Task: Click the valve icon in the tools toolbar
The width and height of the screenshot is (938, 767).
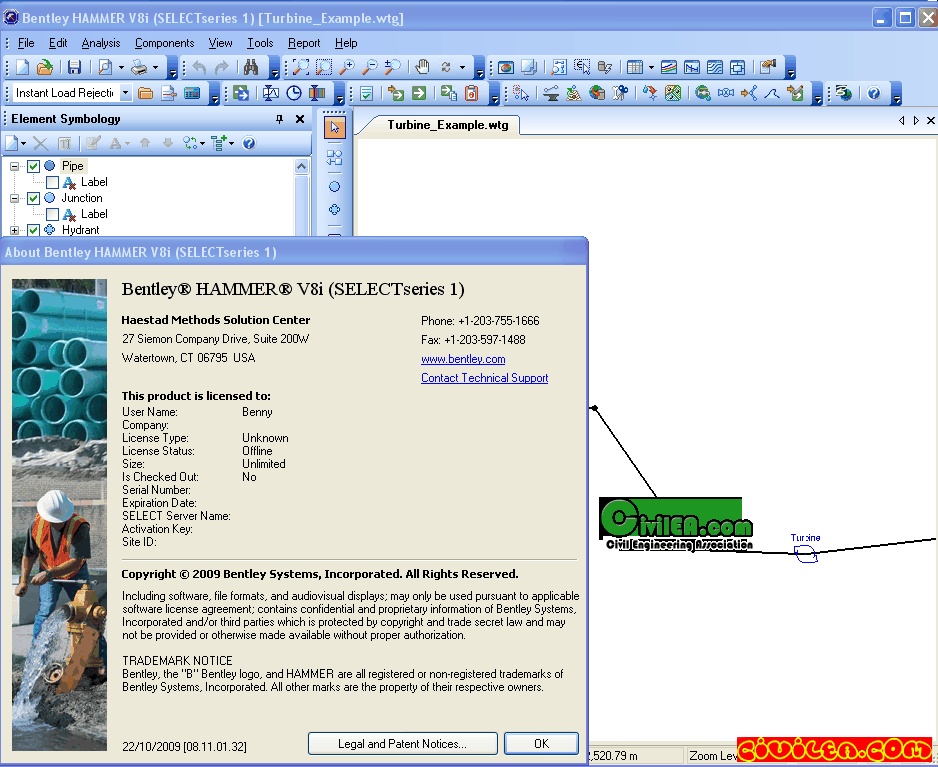Action: tap(726, 93)
